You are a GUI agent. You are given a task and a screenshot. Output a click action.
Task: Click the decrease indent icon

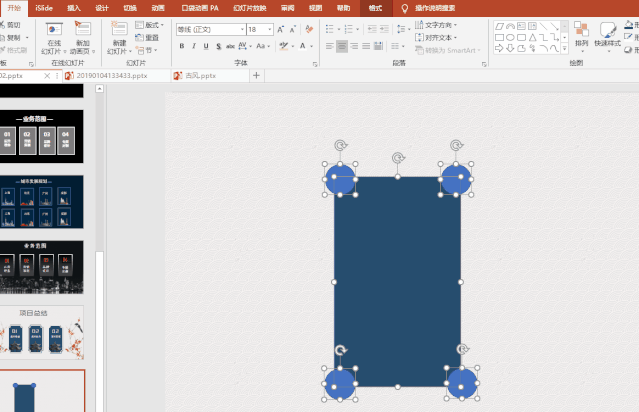coord(372,29)
